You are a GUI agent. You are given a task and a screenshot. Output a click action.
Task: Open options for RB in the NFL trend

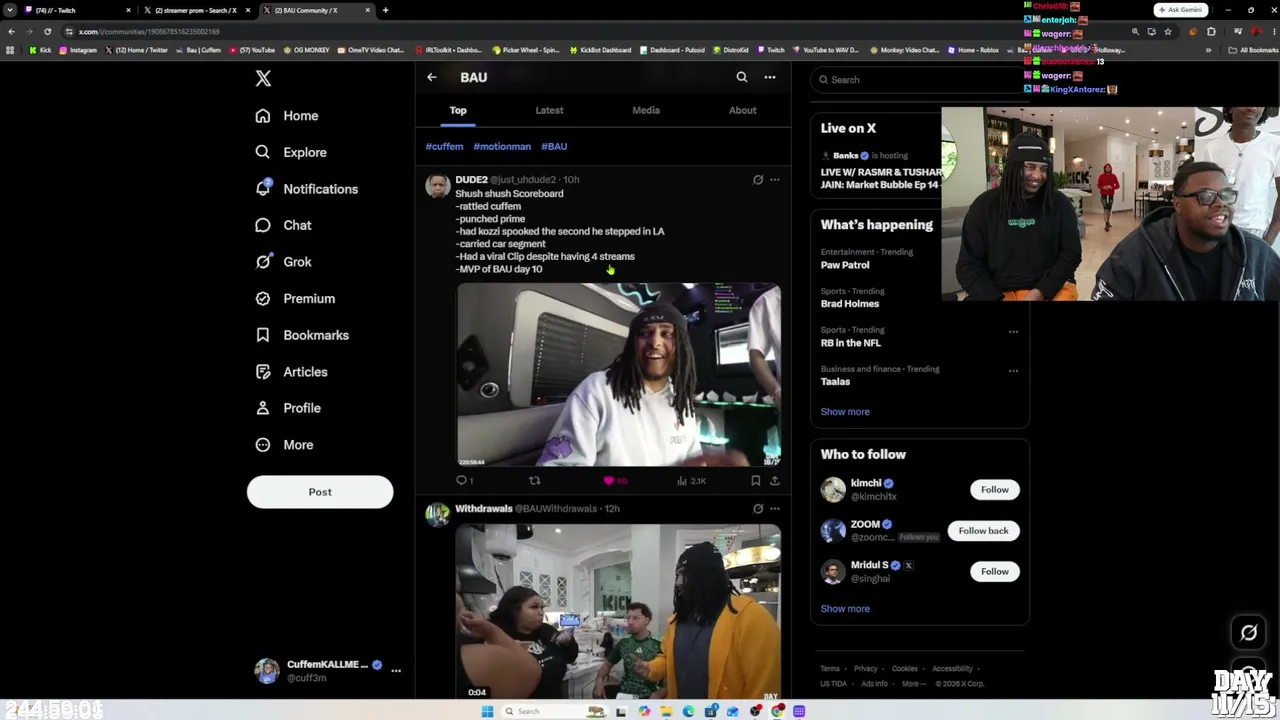coord(1013,332)
